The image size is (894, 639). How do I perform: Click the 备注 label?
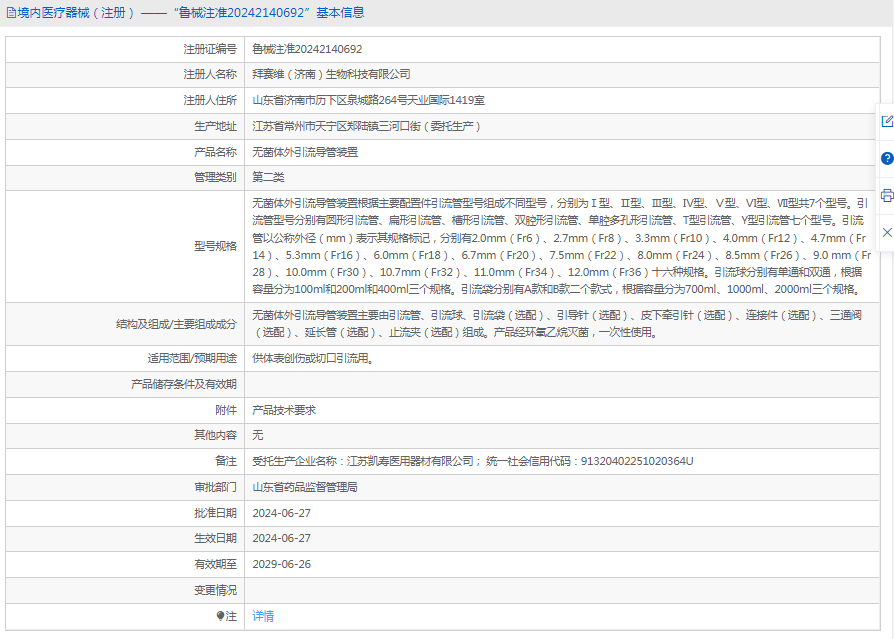point(226,461)
